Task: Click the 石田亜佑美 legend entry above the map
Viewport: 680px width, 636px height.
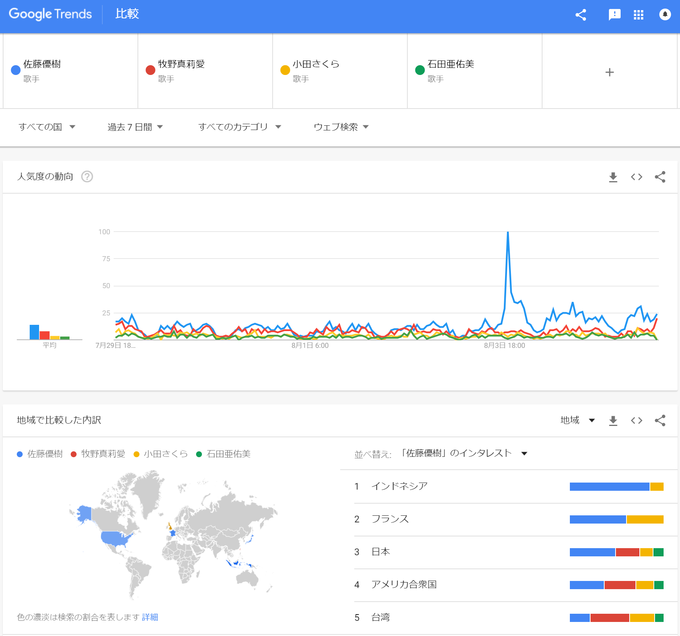Action: (x=223, y=454)
